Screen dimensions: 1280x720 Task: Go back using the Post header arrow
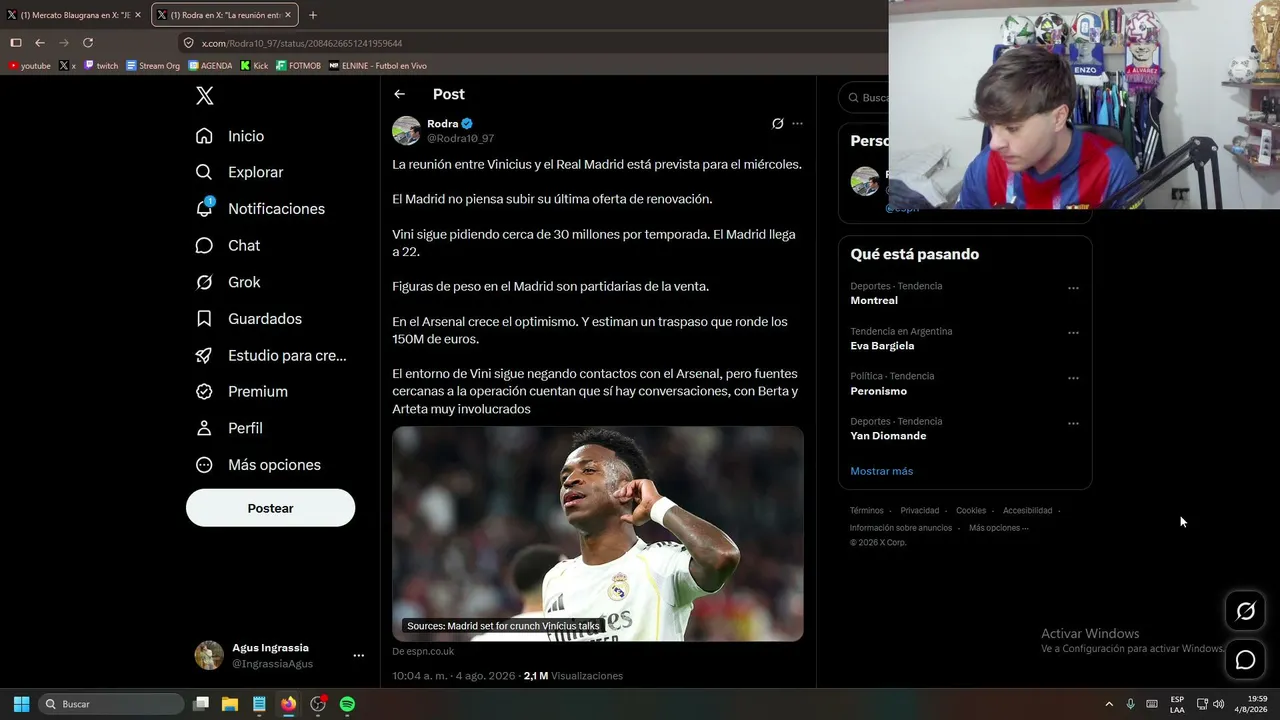click(x=400, y=94)
